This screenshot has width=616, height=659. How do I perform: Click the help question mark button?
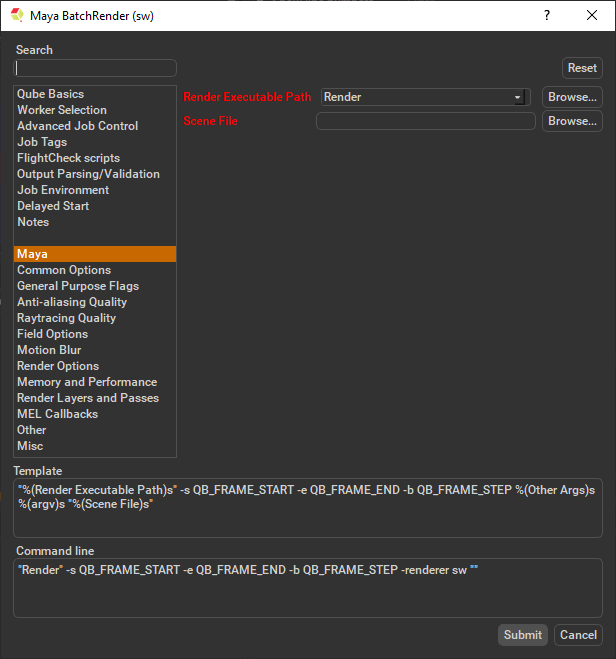[x=546, y=16]
